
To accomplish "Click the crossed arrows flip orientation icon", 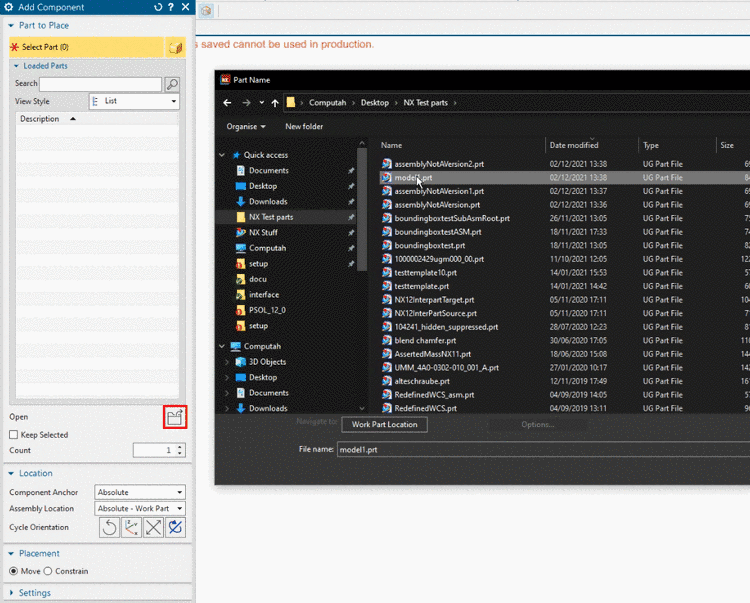I will coord(153,527).
